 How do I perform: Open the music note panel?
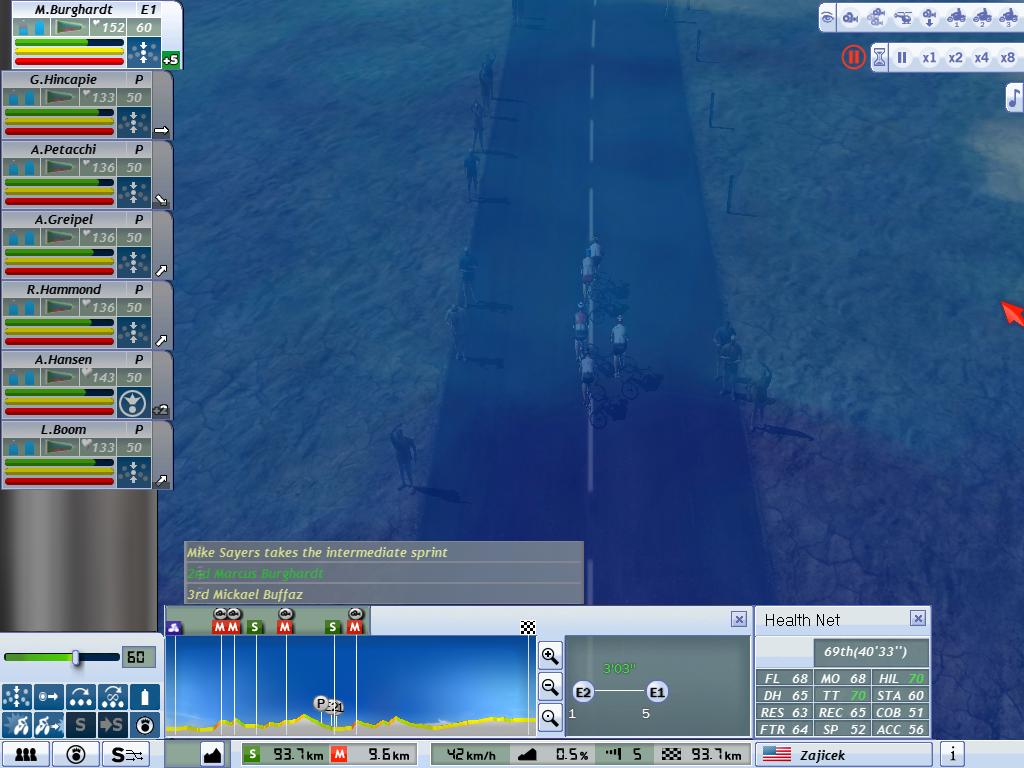1014,97
